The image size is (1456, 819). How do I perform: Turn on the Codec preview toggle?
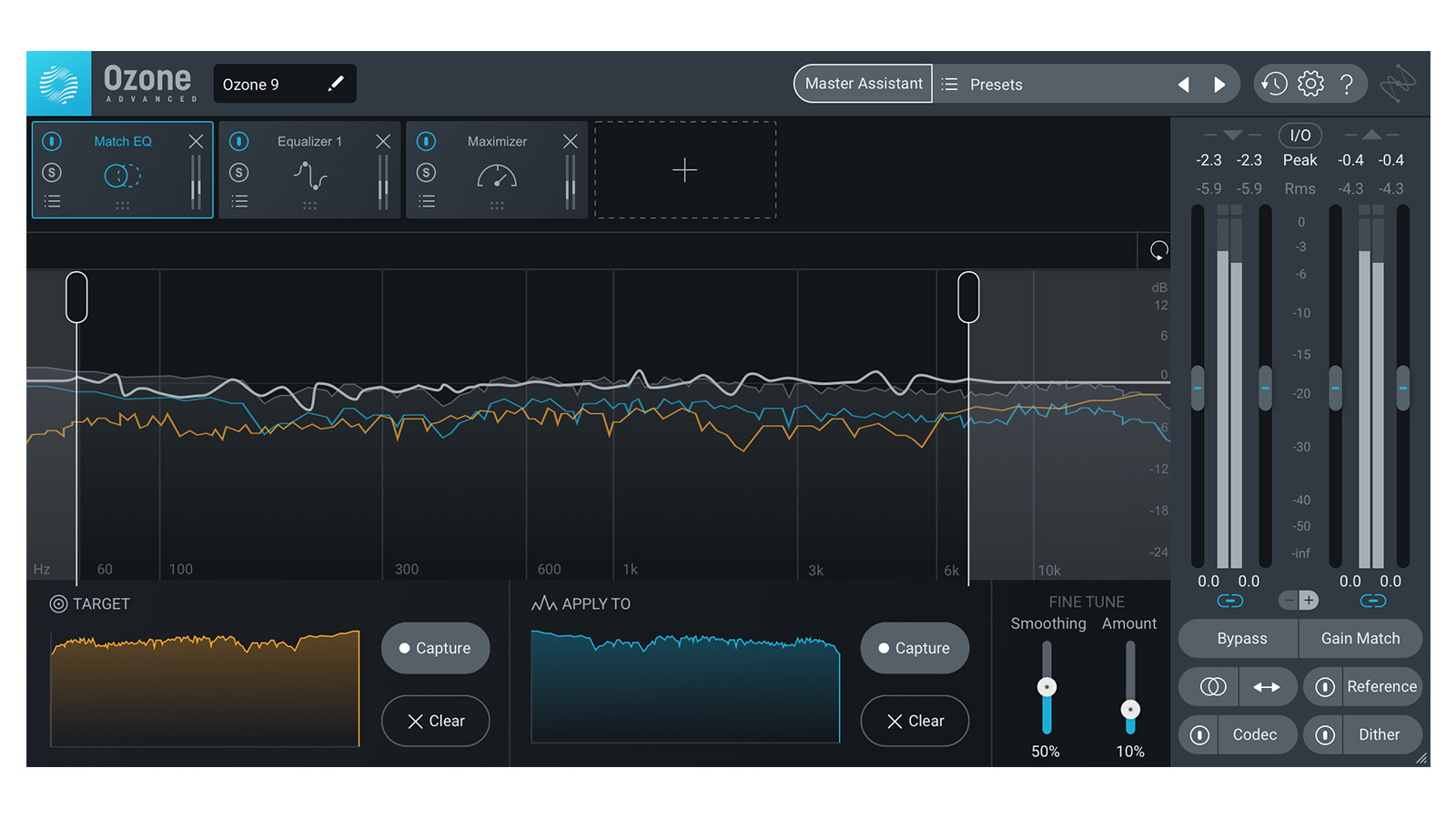point(1200,735)
